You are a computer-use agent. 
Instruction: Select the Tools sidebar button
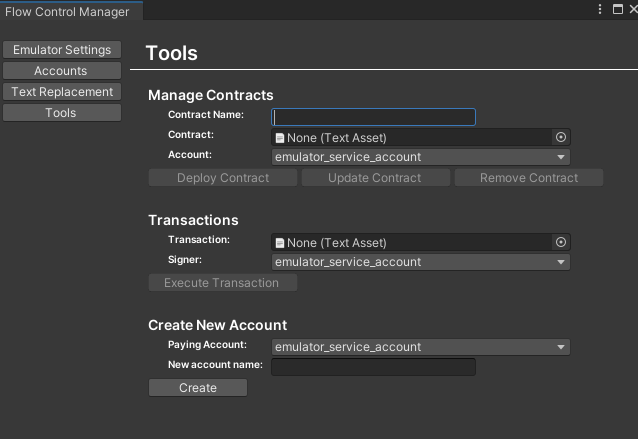(61, 113)
